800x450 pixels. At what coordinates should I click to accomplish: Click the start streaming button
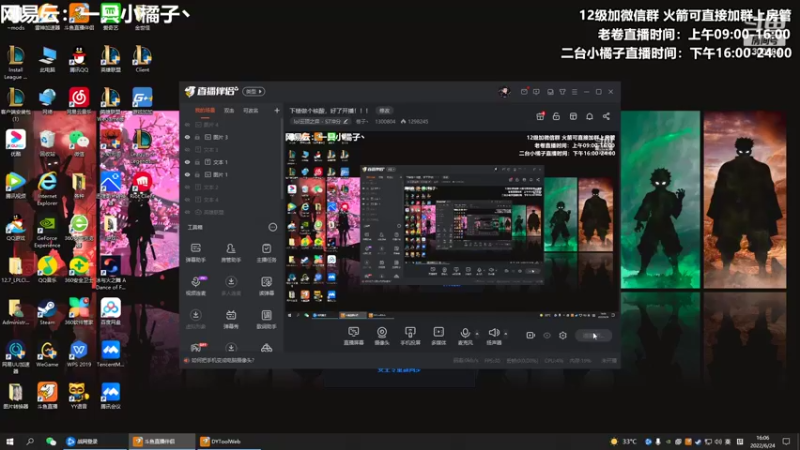[x=593, y=335]
